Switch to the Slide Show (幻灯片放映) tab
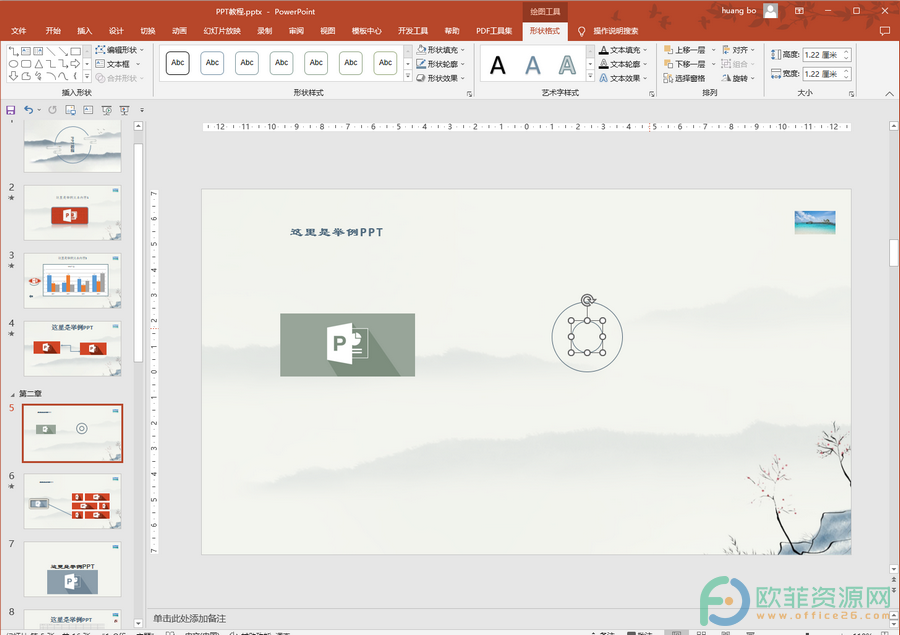Screen dimensions: 900x635 pyautogui.click(x=222, y=30)
